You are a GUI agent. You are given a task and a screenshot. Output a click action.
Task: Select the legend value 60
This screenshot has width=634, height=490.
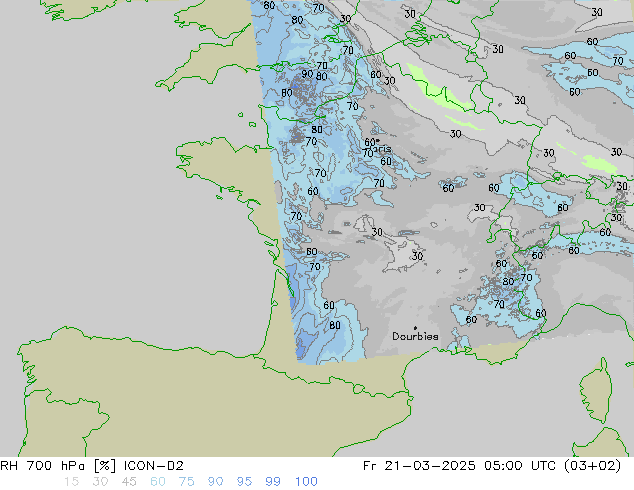[158, 482]
